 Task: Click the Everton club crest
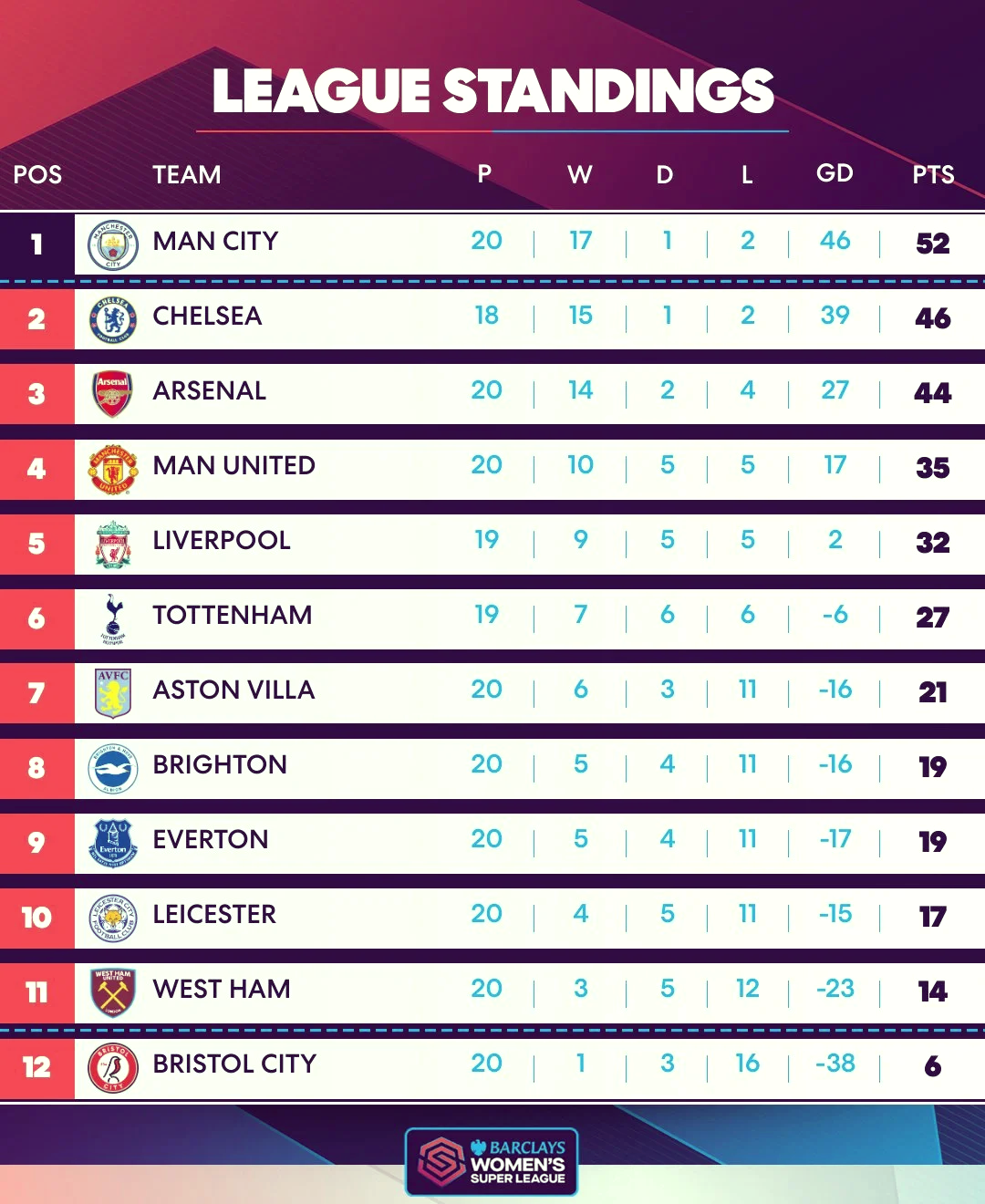pos(113,843)
